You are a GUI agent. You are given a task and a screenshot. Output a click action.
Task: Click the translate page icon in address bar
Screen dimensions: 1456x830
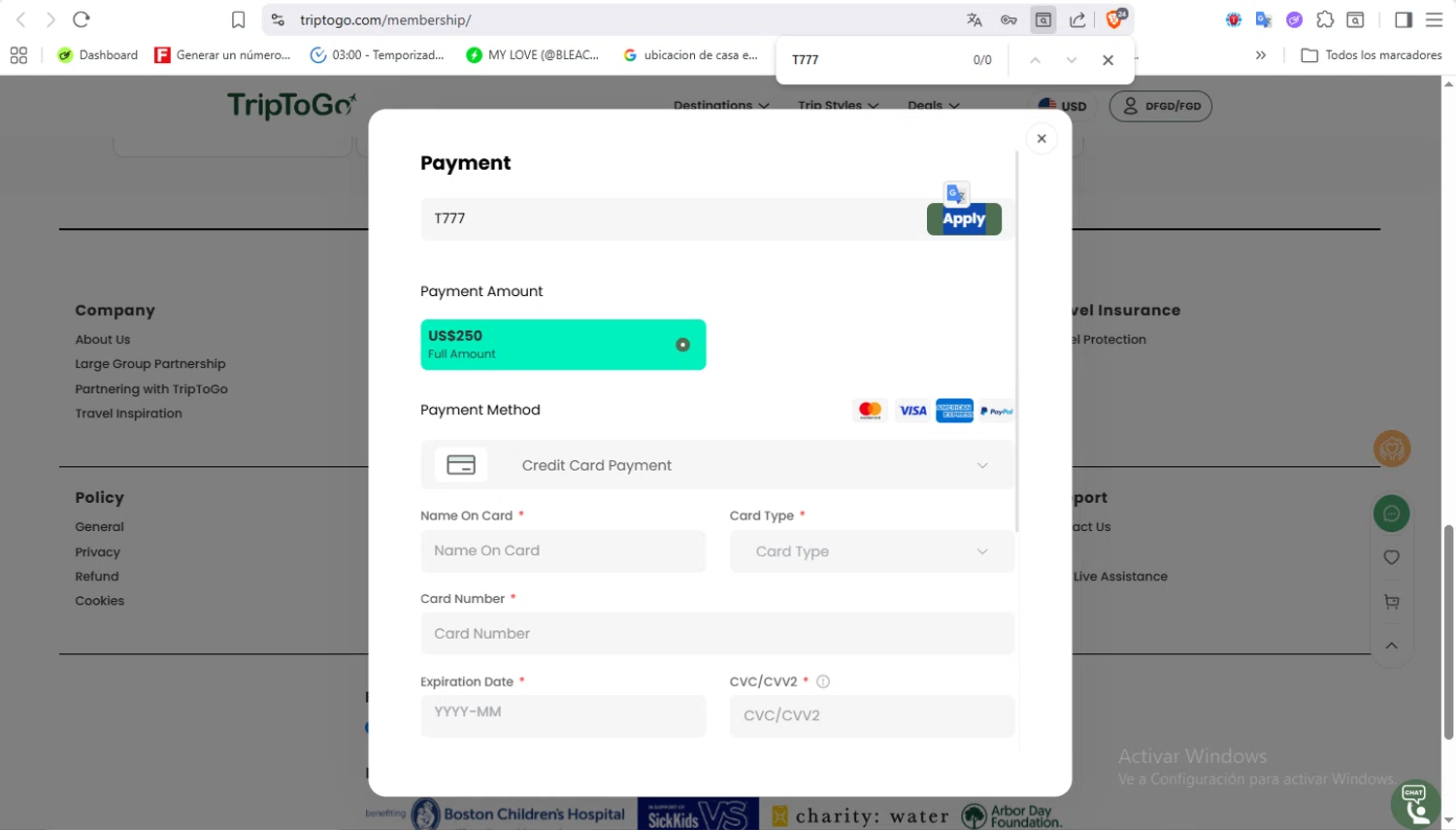(975, 19)
